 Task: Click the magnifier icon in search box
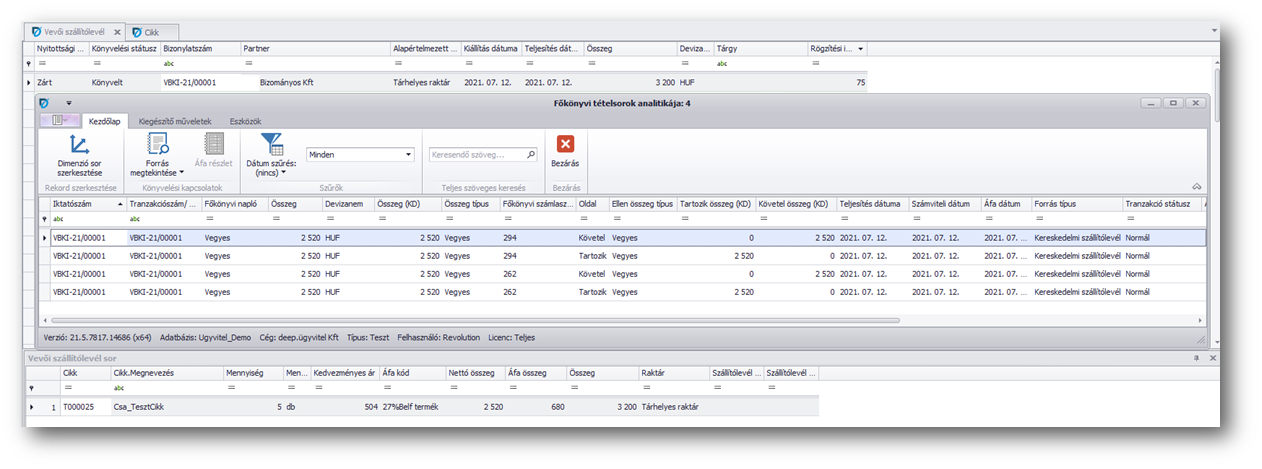[x=530, y=155]
